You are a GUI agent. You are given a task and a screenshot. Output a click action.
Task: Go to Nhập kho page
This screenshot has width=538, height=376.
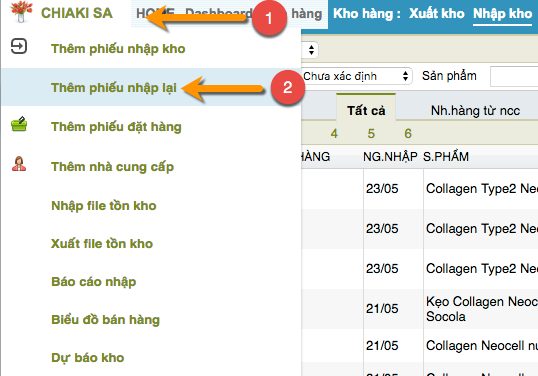pyautogui.click(x=502, y=13)
